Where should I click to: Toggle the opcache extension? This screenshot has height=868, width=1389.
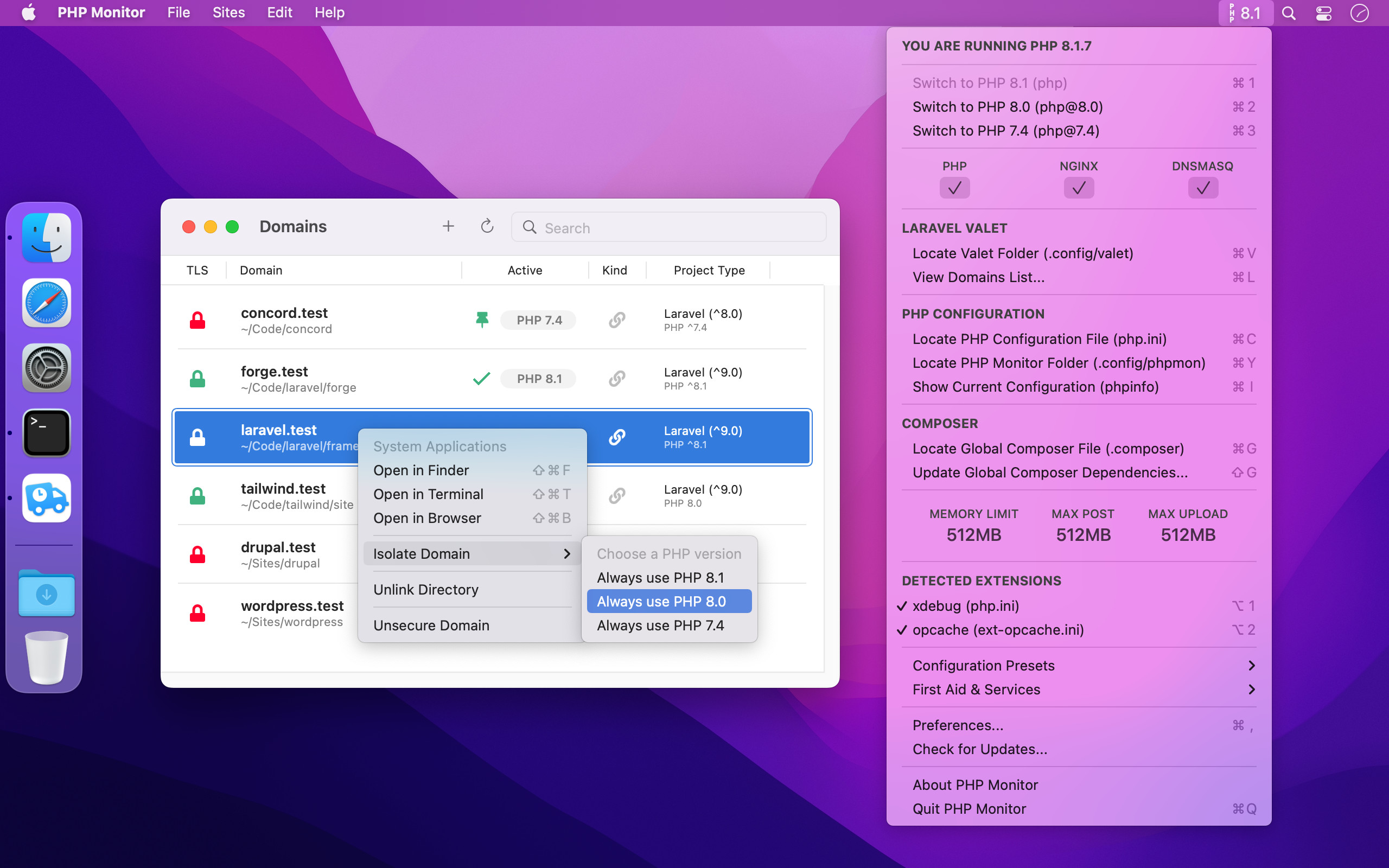point(1079,630)
